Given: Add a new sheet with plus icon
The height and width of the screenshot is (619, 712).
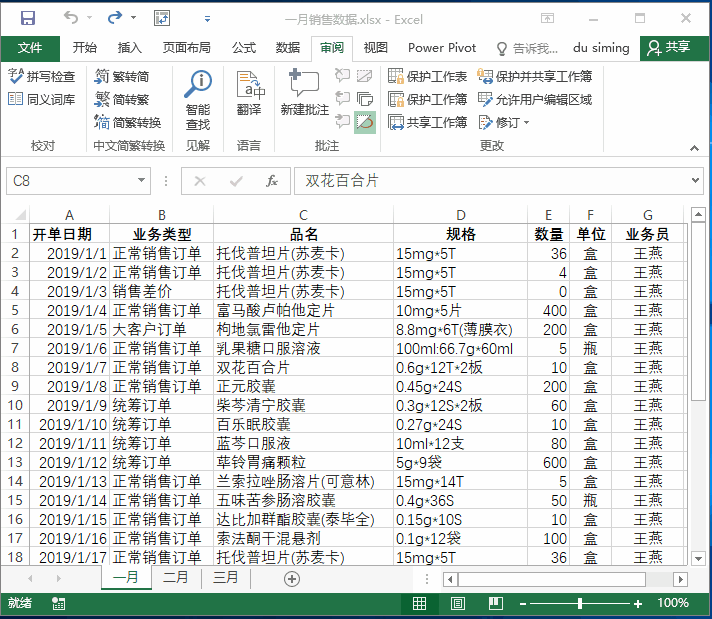Looking at the screenshot, I should click(292, 579).
